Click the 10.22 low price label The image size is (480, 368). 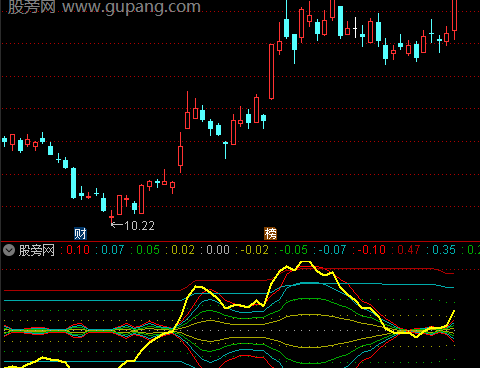click(x=139, y=226)
